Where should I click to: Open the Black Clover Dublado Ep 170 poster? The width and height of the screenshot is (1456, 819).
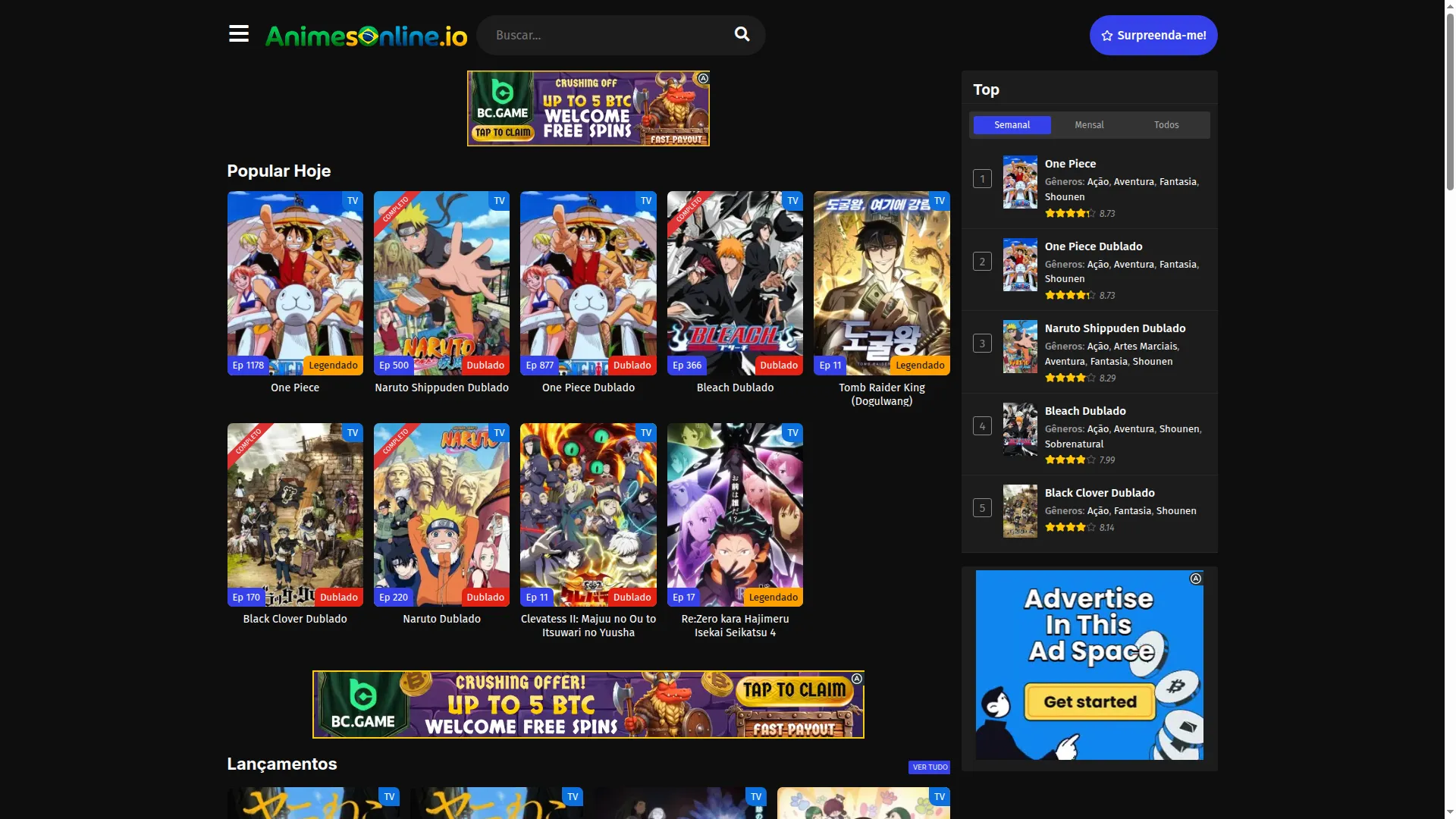[295, 515]
